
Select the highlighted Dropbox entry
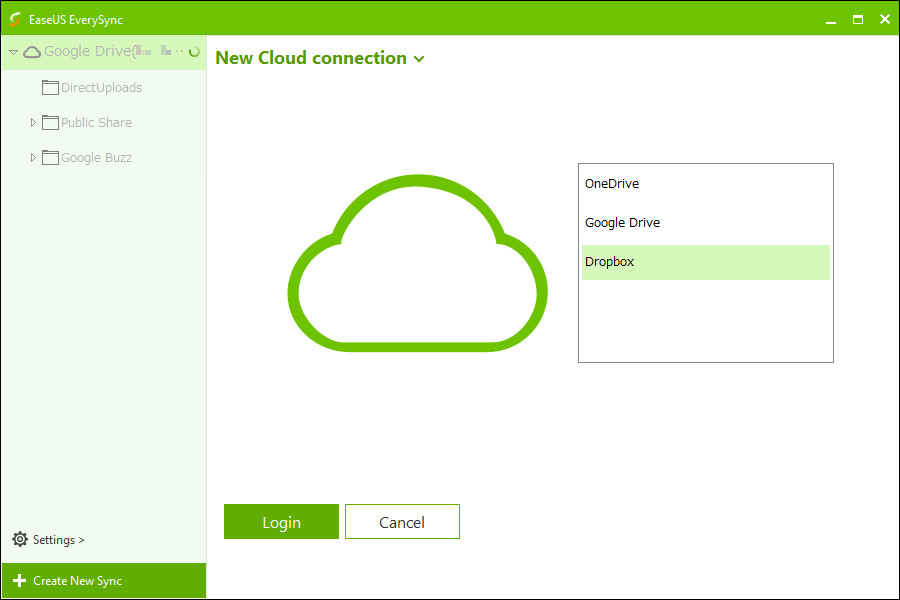pos(609,262)
